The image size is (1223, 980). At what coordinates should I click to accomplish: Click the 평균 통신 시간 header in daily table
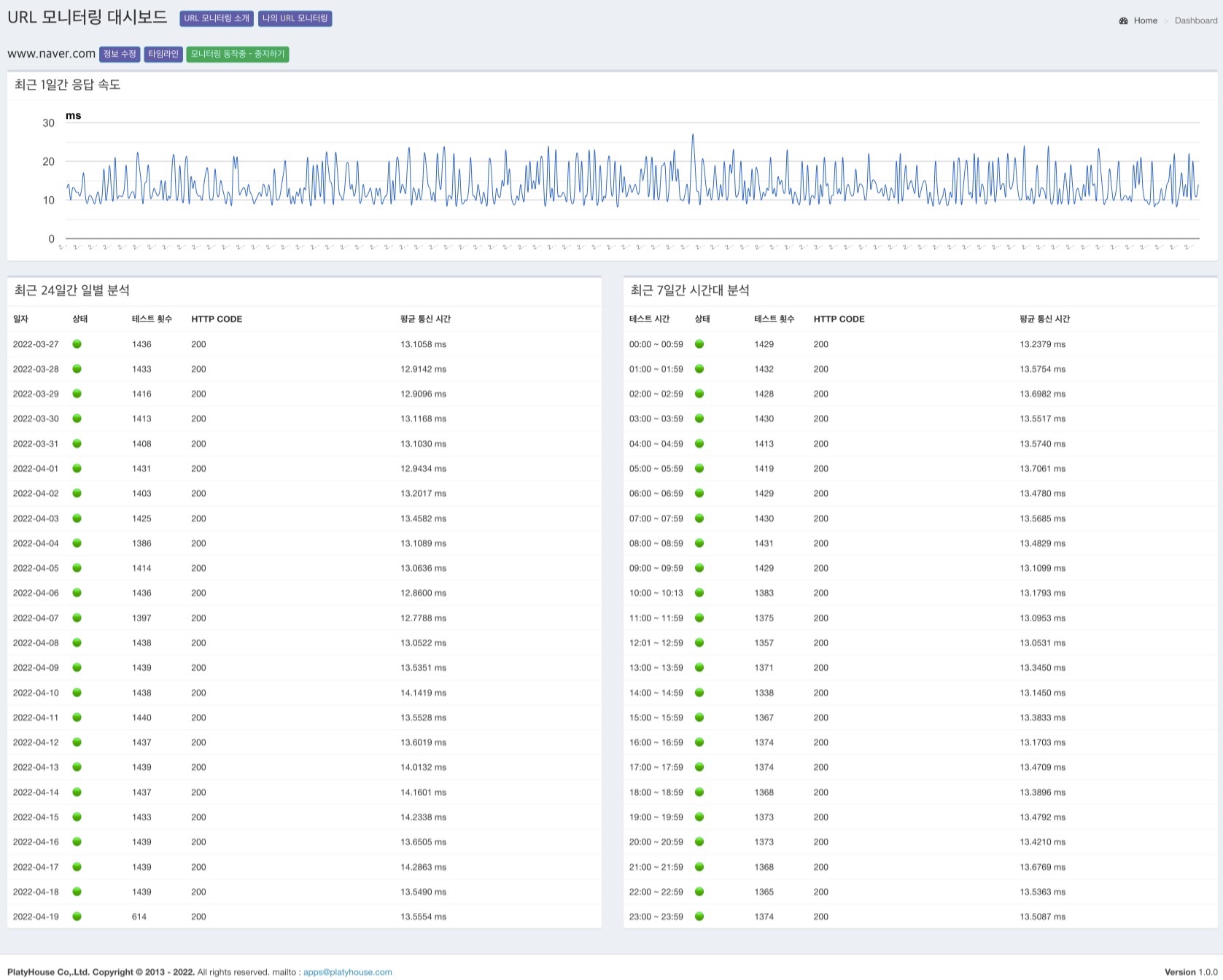[x=425, y=319]
